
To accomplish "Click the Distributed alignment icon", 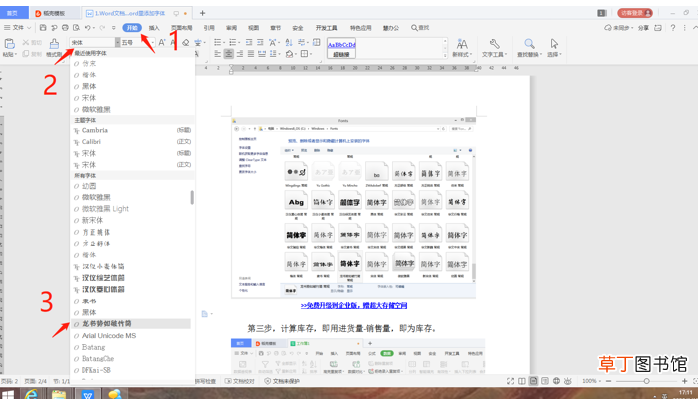I will (x=262, y=54).
